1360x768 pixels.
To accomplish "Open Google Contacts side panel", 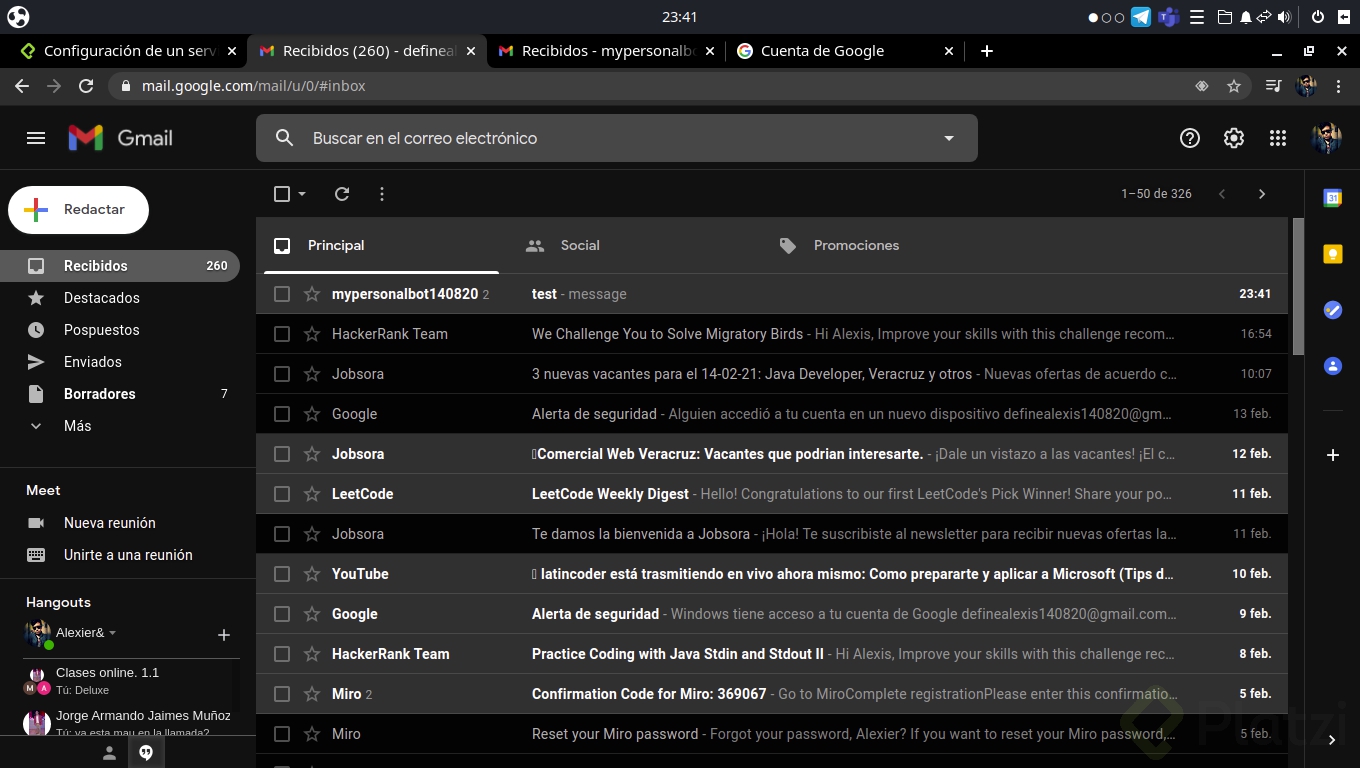I will [x=1332, y=366].
